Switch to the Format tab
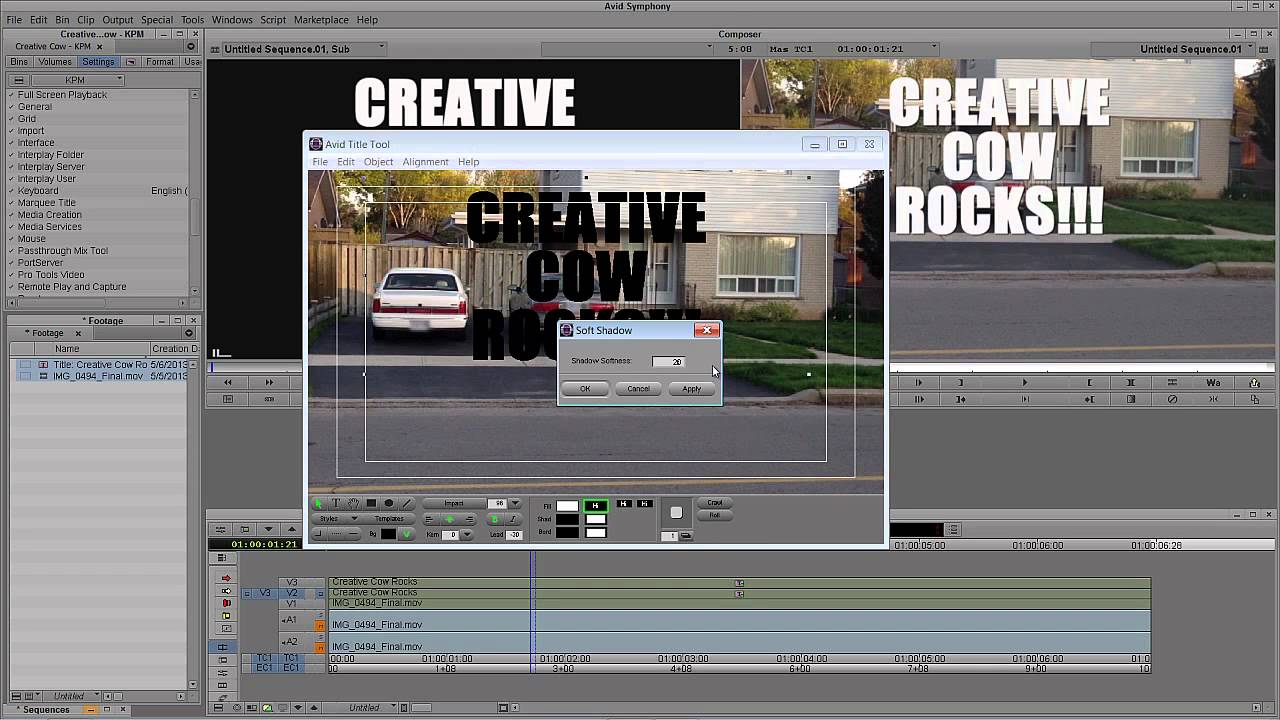 pos(160,62)
